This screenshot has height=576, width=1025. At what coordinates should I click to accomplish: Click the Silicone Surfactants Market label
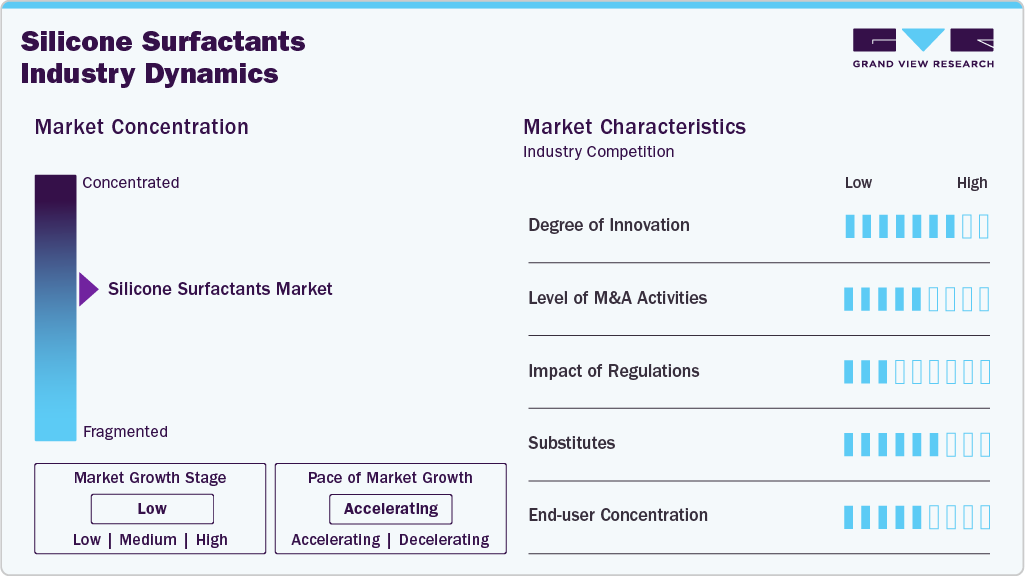tap(220, 289)
